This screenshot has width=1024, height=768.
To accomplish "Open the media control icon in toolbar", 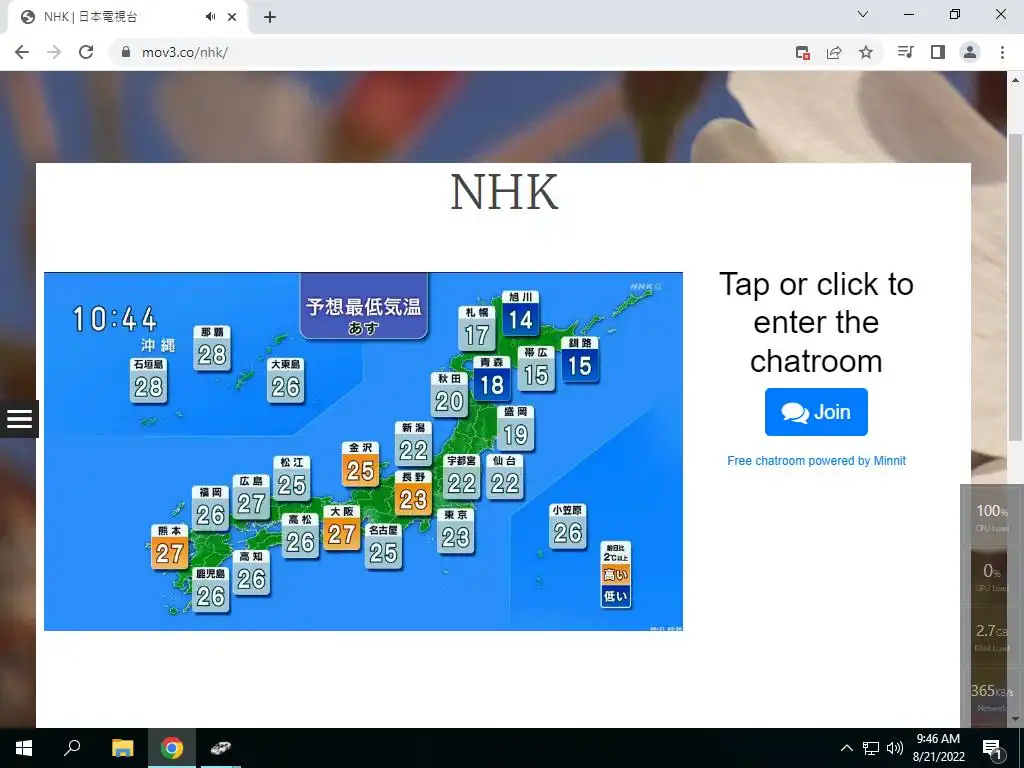I will pyautogui.click(x=906, y=52).
